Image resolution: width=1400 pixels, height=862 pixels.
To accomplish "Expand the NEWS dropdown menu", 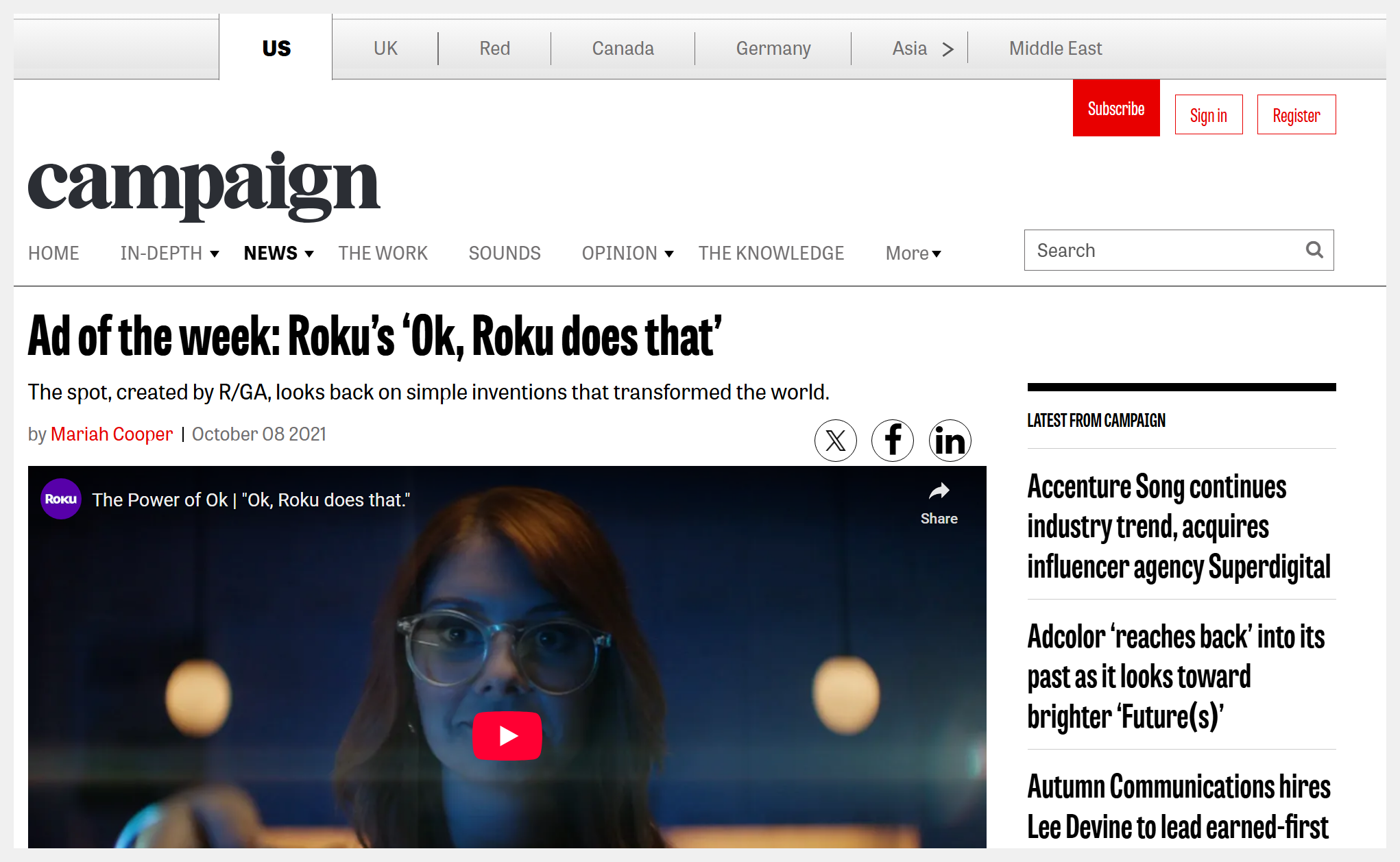I will coord(309,254).
